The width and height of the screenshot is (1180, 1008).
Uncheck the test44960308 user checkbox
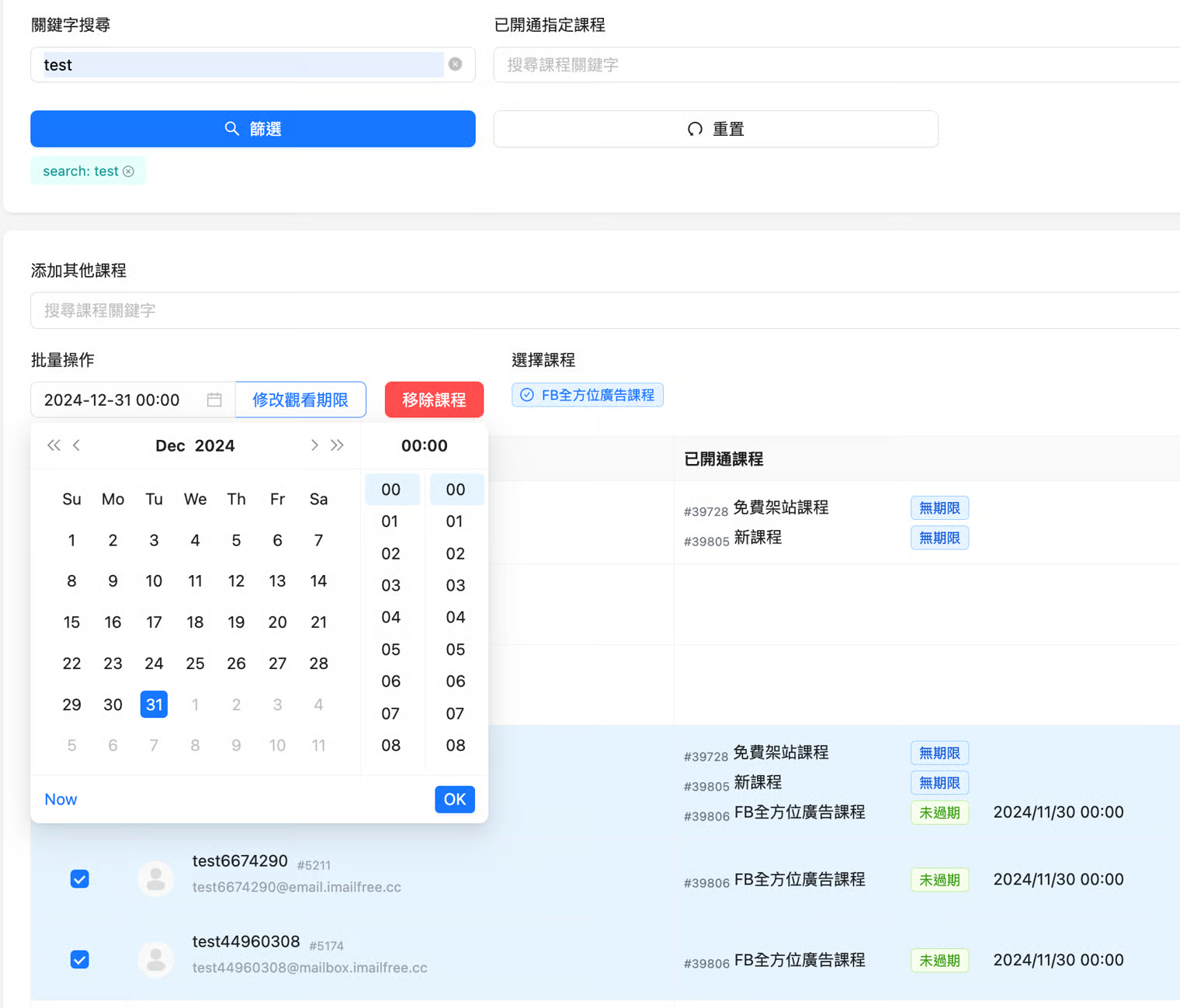tap(79, 960)
